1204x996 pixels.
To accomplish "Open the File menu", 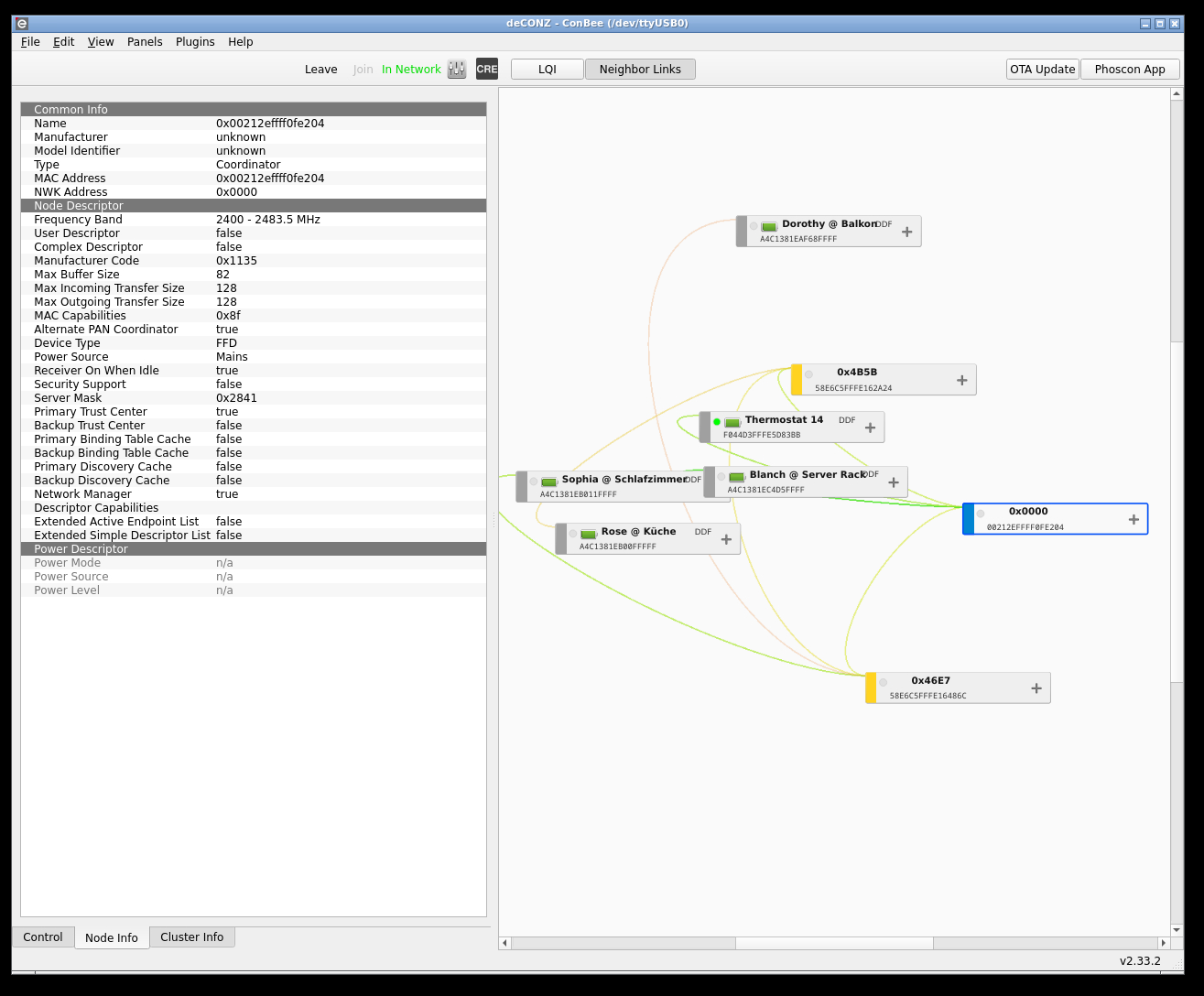I will (30, 42).
